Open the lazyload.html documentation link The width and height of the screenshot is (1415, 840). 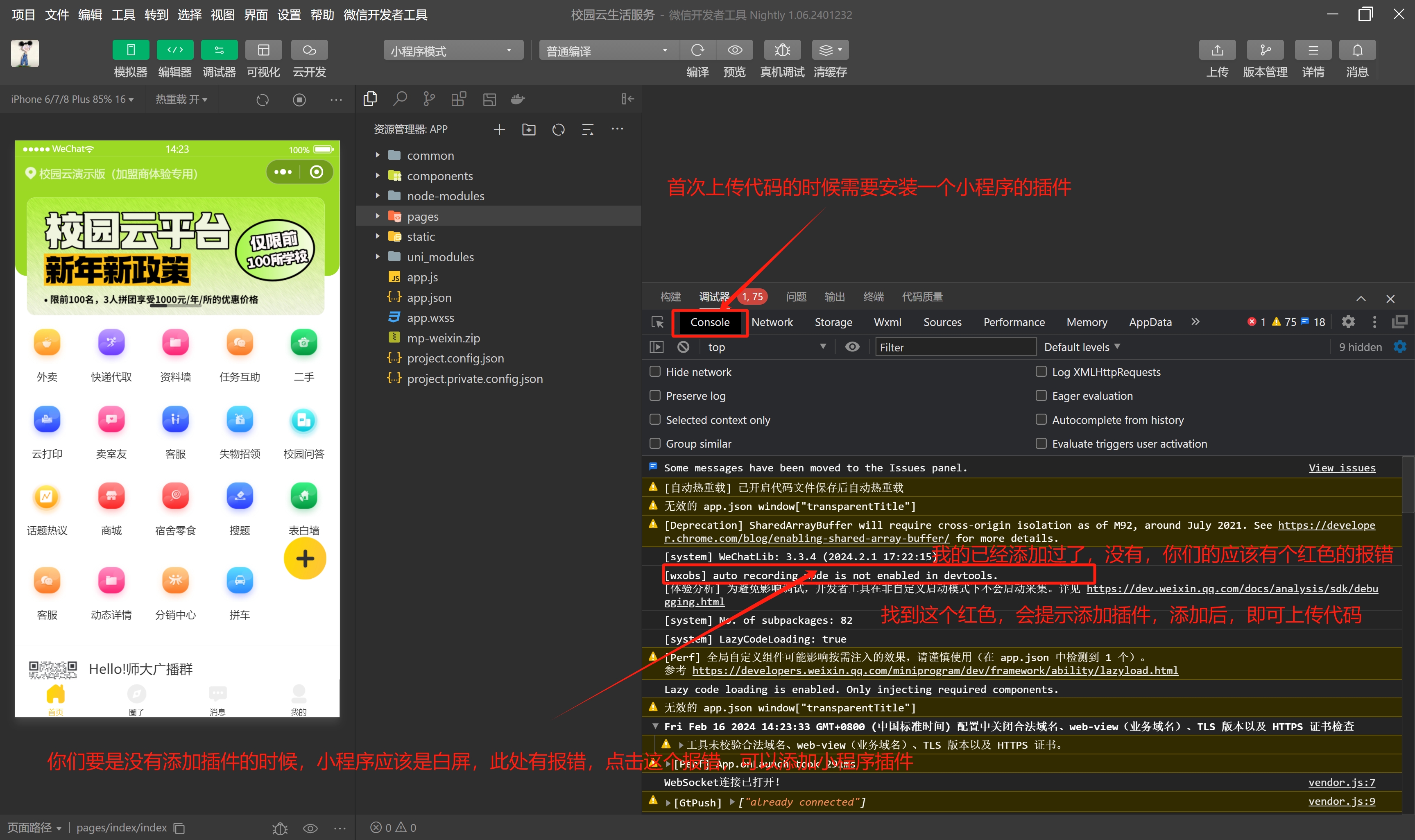click(935, 671)
